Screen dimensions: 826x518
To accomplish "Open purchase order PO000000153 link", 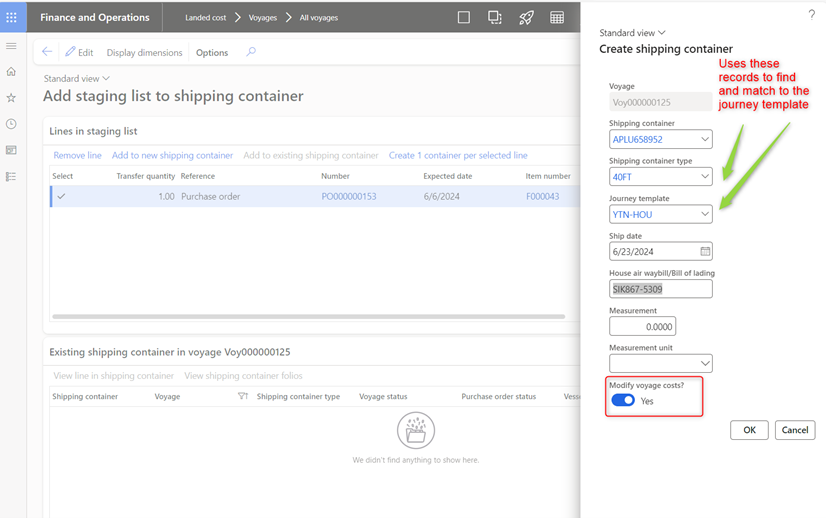I will [x=349, y=197].
